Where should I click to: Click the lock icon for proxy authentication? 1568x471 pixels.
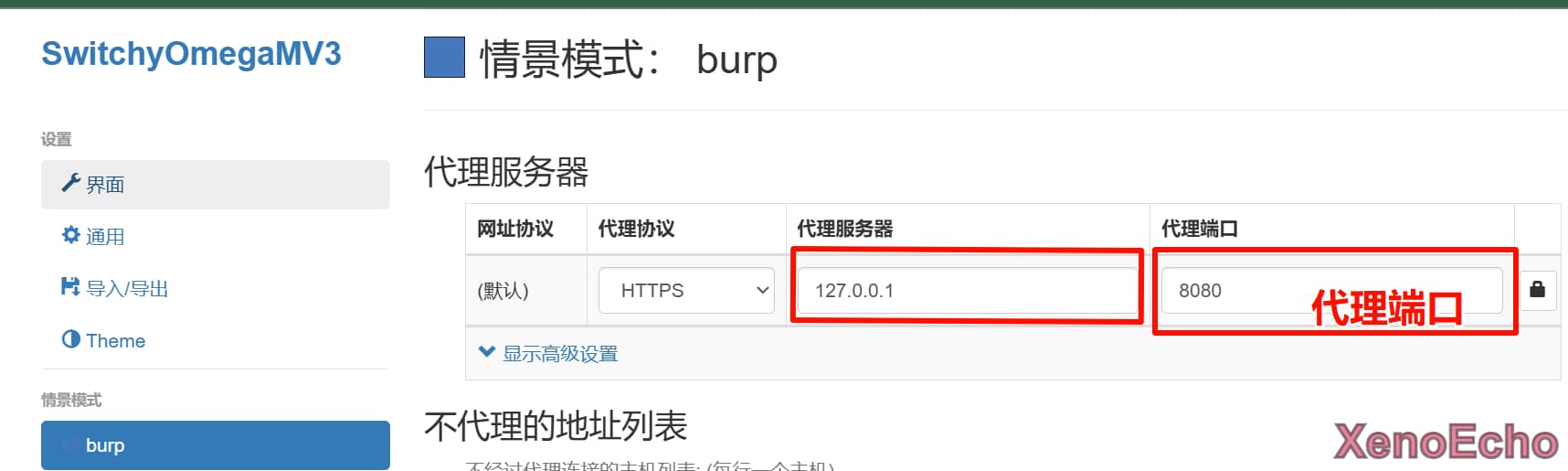[x=1537, y=290]
